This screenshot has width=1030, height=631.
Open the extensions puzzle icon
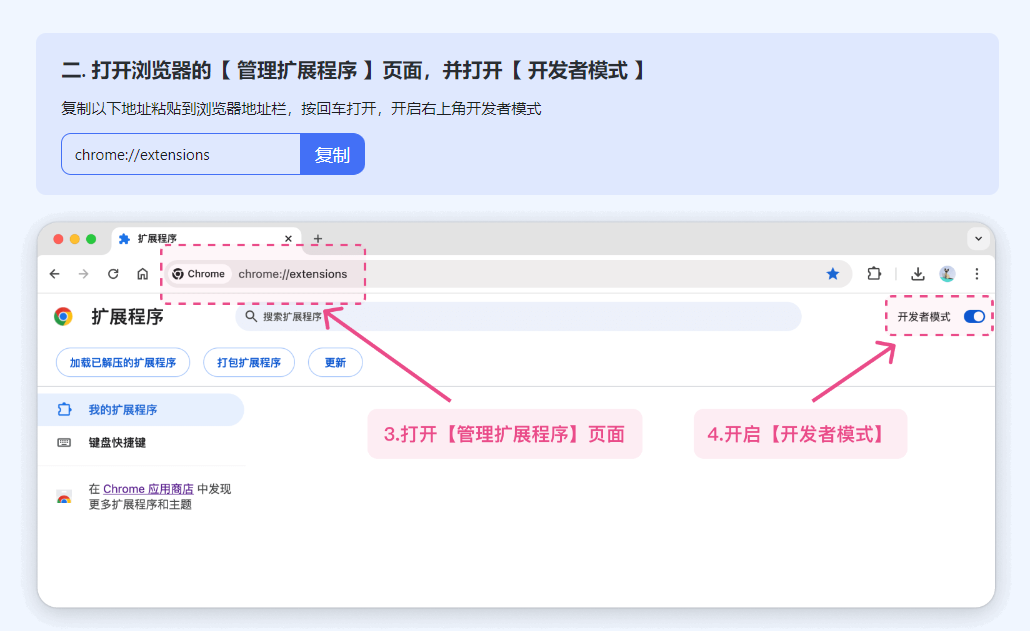coord(874,274)
